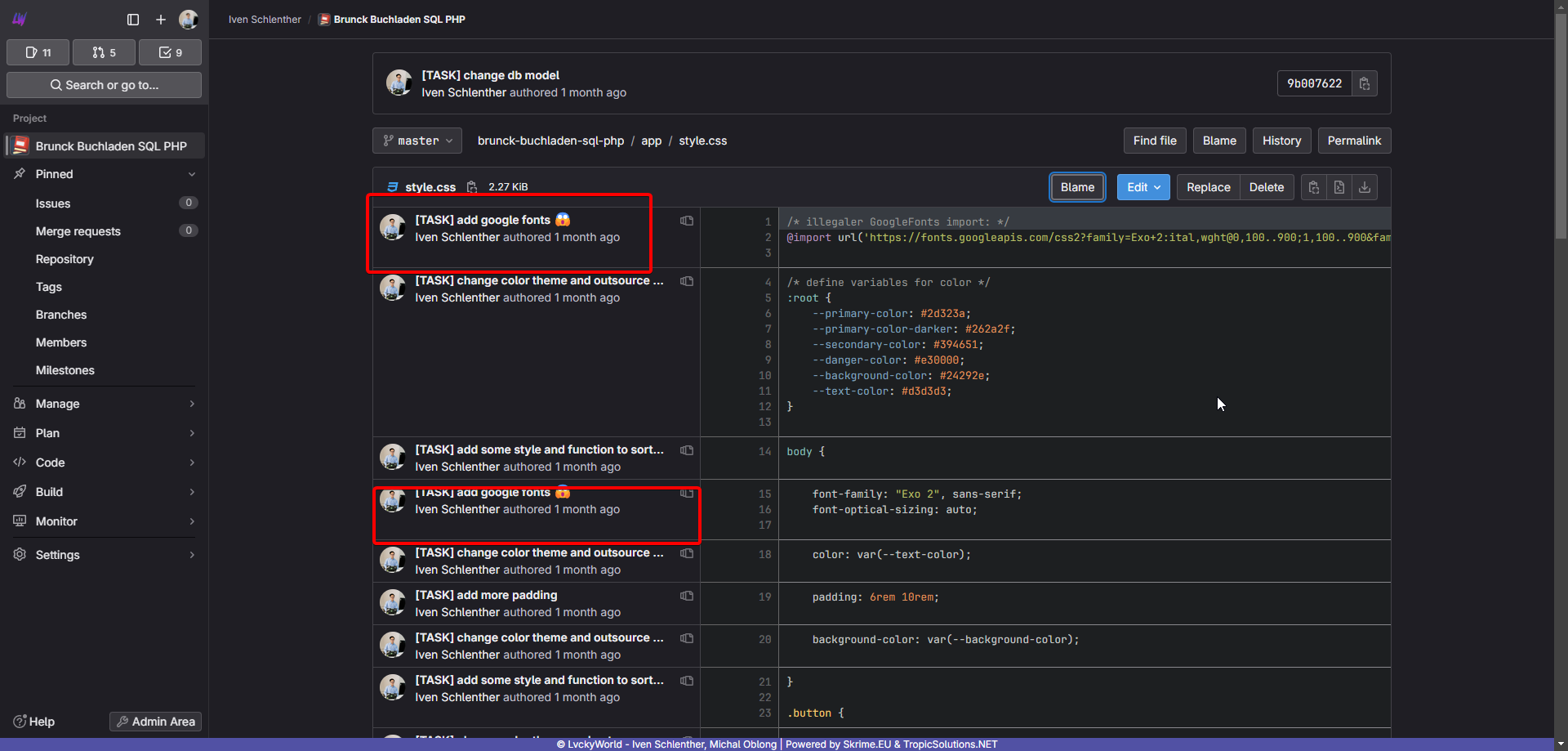Go to Branches in sidebar

[x=61, y=315]
